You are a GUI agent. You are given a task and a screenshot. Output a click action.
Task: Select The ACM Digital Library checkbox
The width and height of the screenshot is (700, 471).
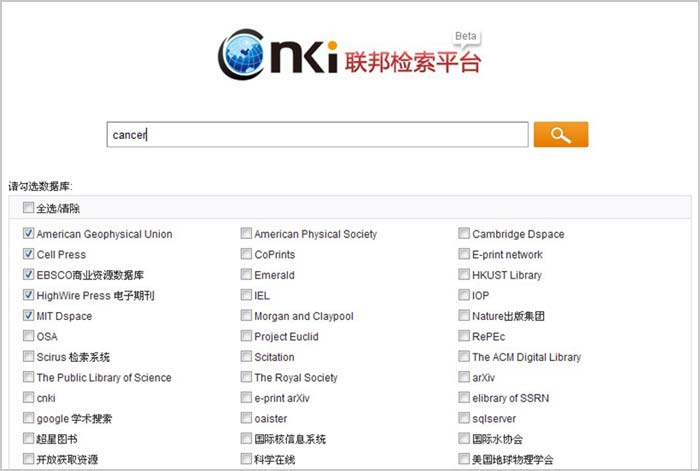click(464, 356)
